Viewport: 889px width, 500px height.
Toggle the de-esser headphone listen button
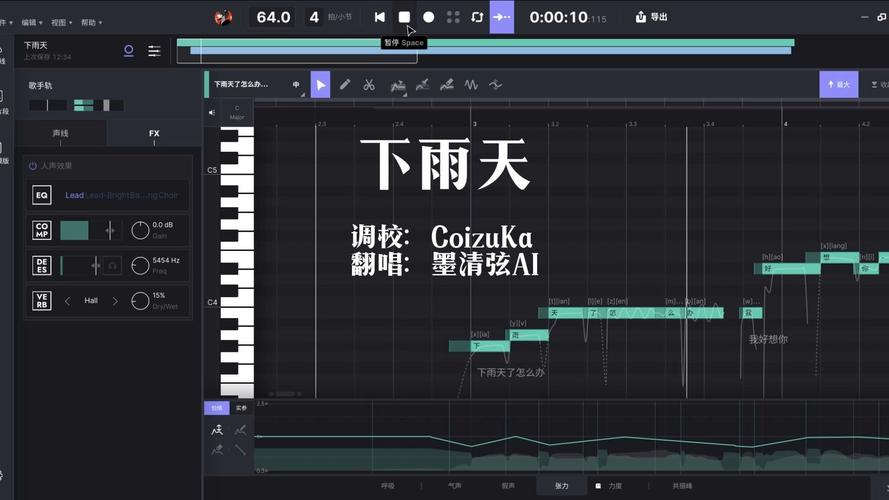click(x=112, y=265)
